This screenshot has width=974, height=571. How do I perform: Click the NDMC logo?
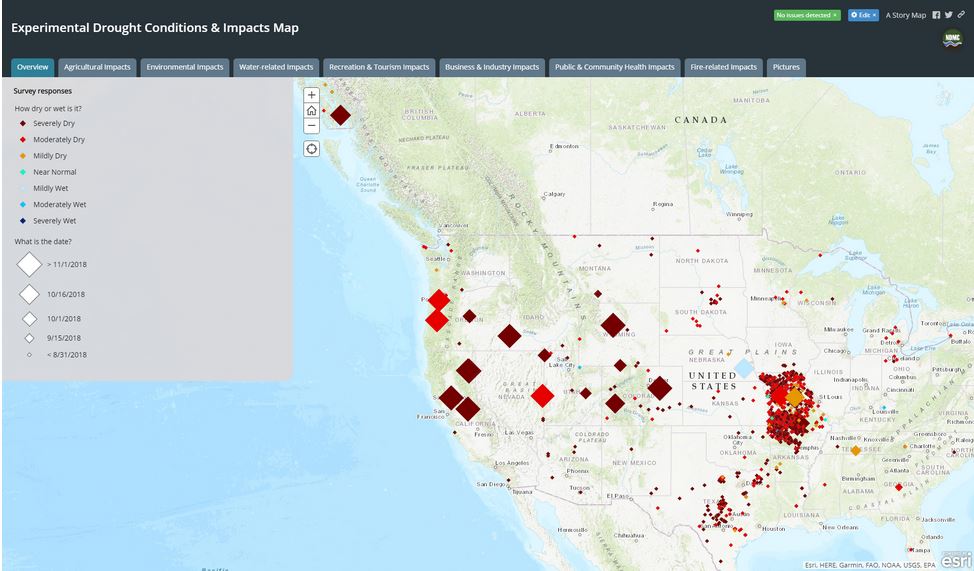(951, 39)
